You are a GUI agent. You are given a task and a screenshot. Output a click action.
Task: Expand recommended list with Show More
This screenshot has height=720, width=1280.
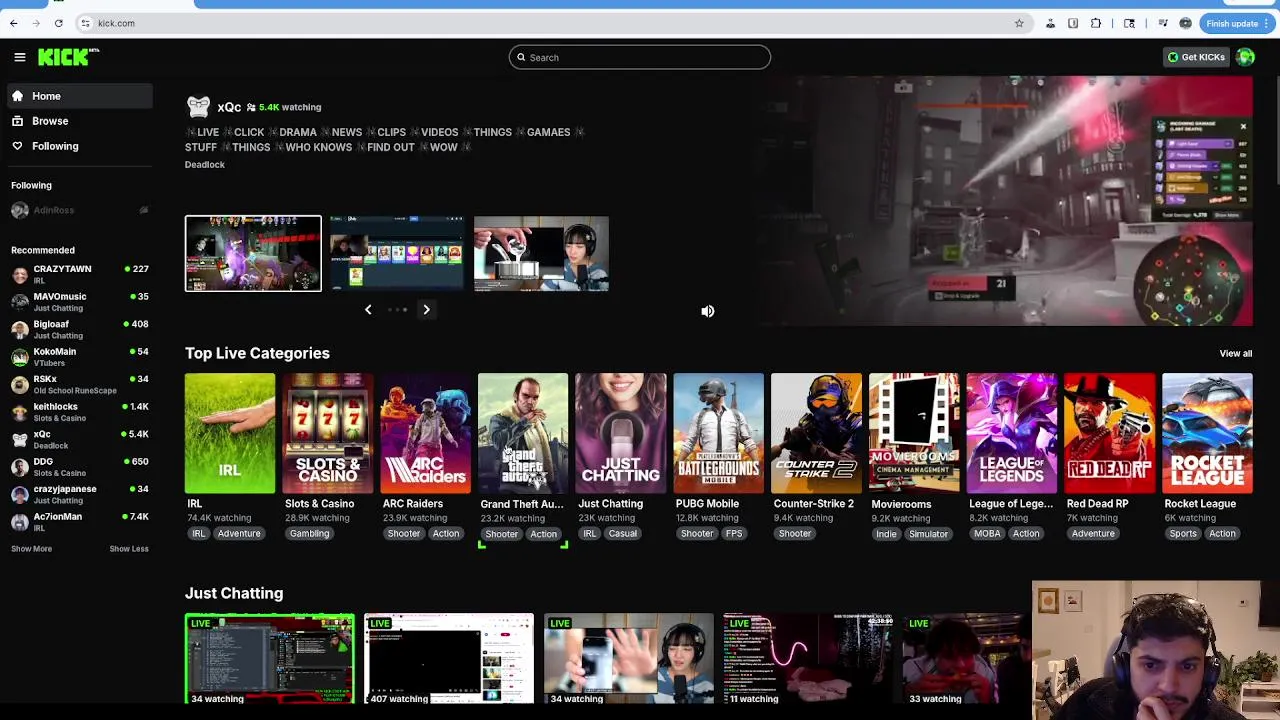point(31,549)
